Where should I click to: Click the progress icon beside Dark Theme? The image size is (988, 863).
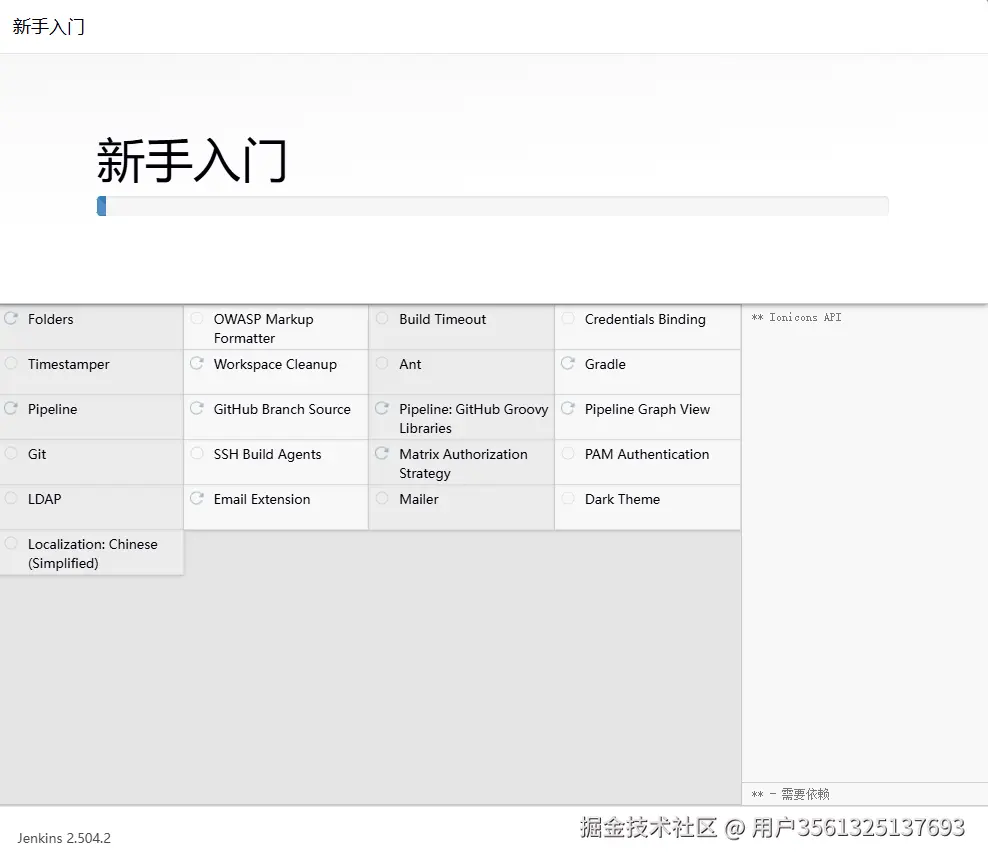pos(568,499)
